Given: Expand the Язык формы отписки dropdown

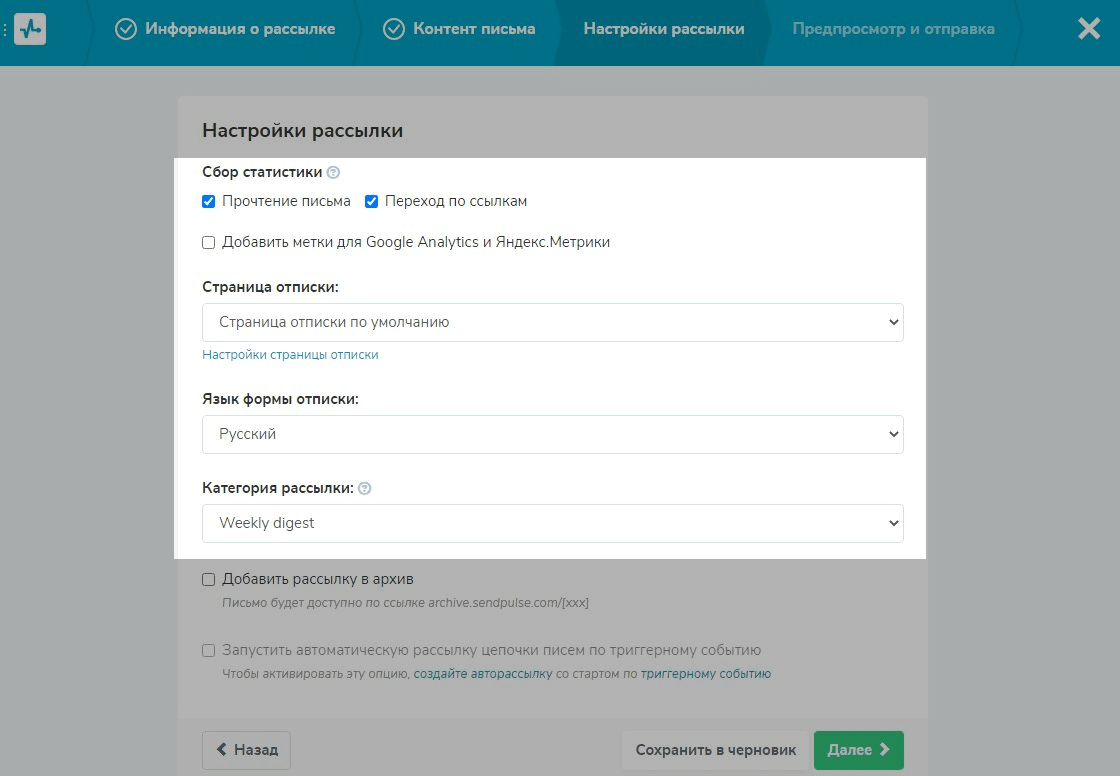Looking at the screenshot, I should click(x=552, y=435).
